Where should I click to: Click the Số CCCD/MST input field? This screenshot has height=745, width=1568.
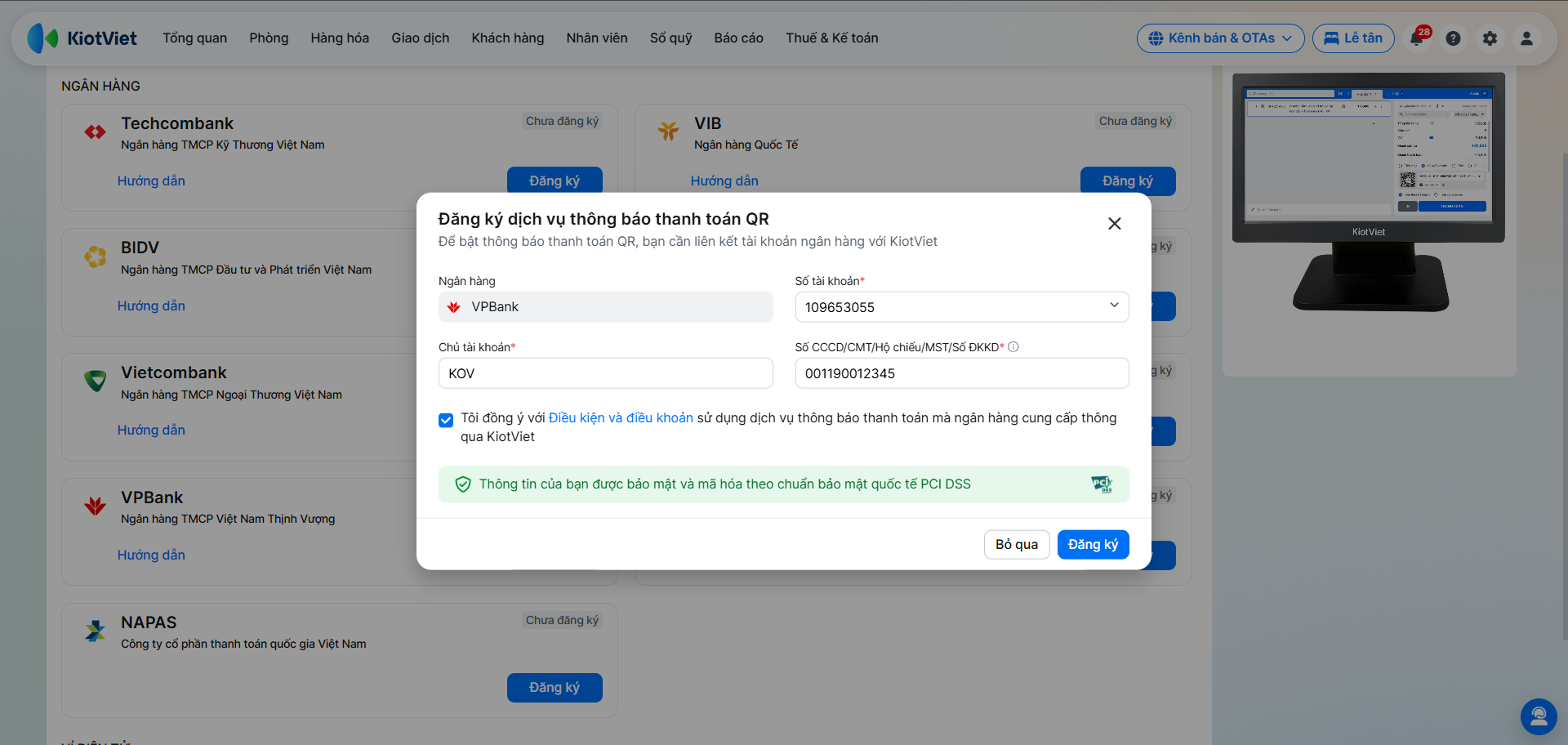click(962, 373)
